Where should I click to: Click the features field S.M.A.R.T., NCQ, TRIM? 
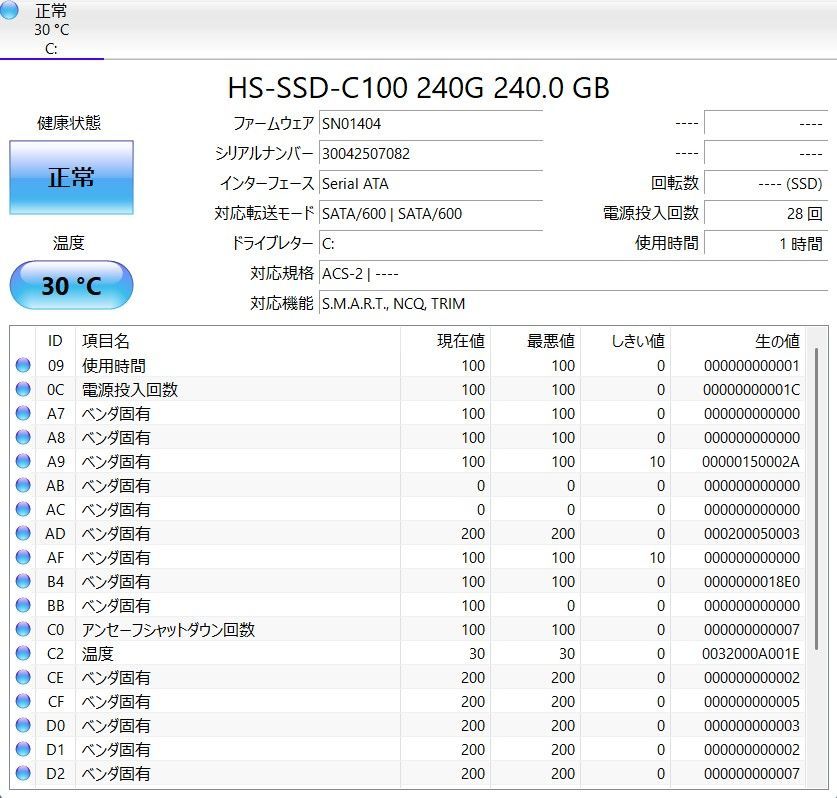tap(573, 304)
